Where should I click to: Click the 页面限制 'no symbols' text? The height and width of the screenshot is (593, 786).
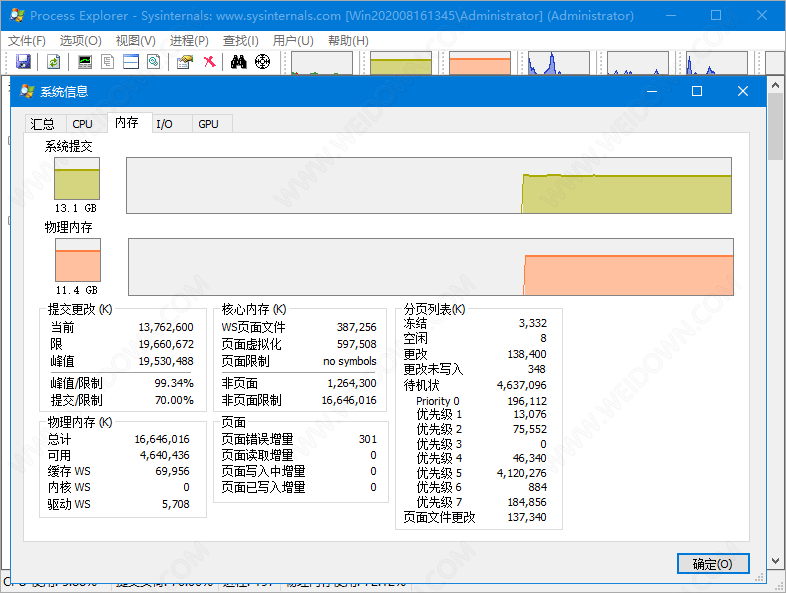(x=350, y=361)
